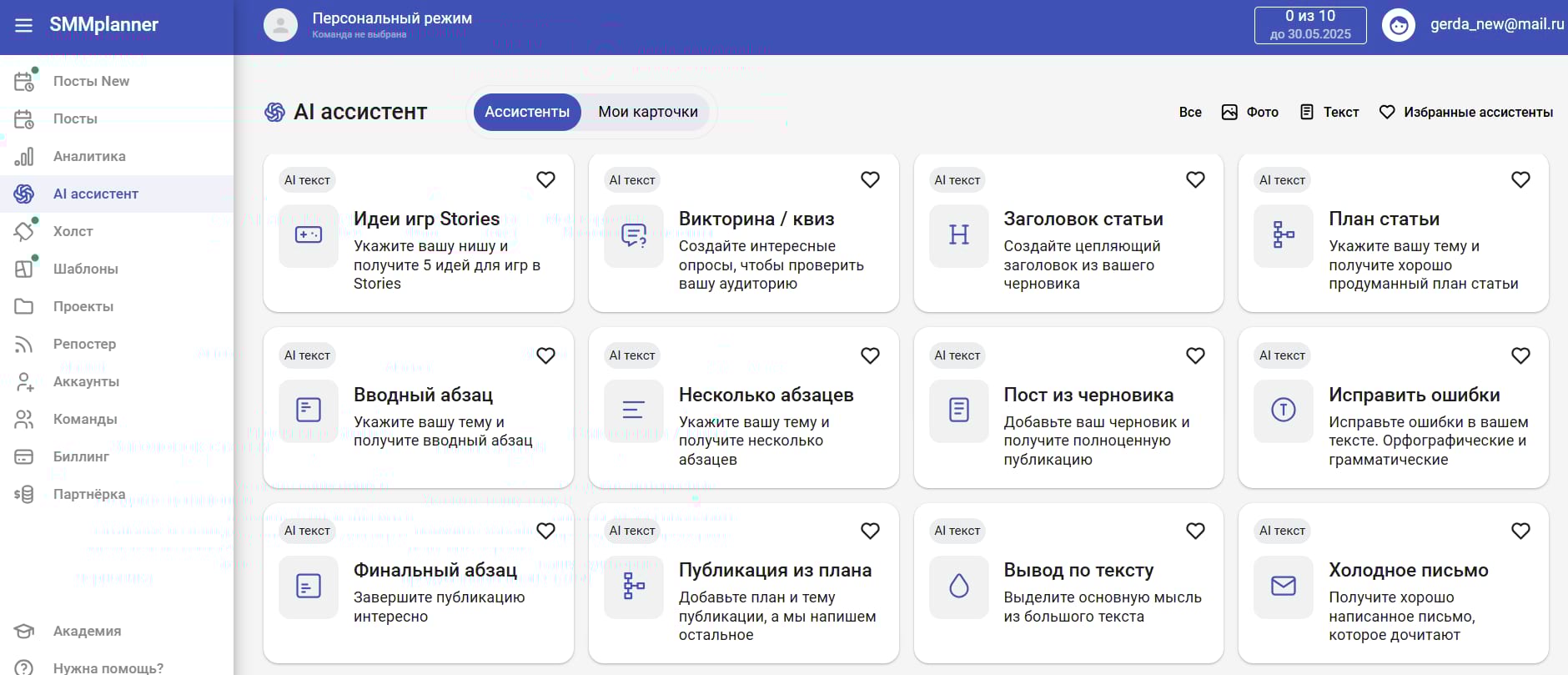This screenshot has height=675, width=1568.
Task: Favorite the Идеи игр Stories assistant
Action: point(545,179)
